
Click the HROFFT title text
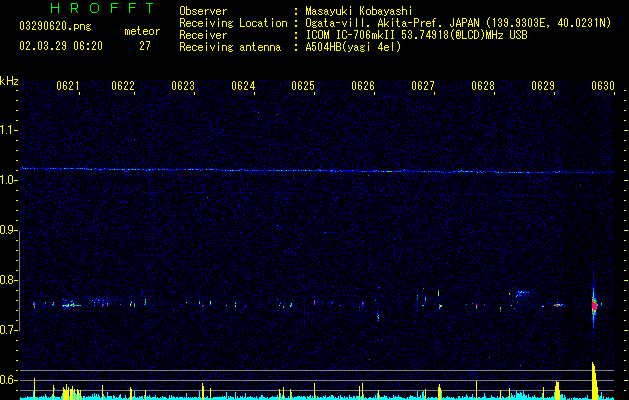click(103, 8)
